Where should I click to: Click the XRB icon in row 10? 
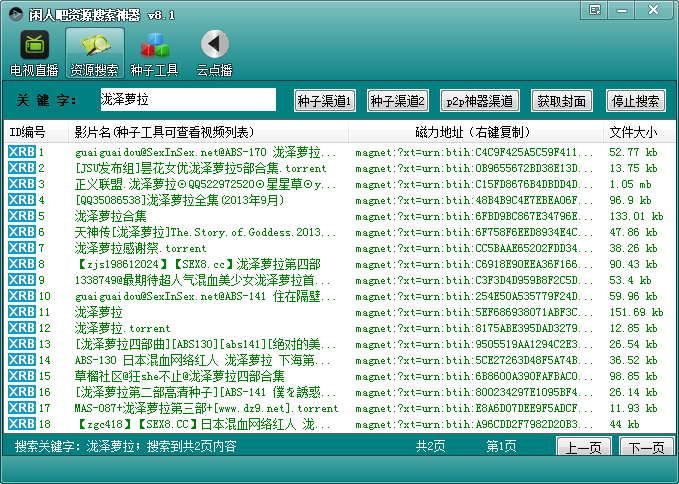[x=22, y=296]
